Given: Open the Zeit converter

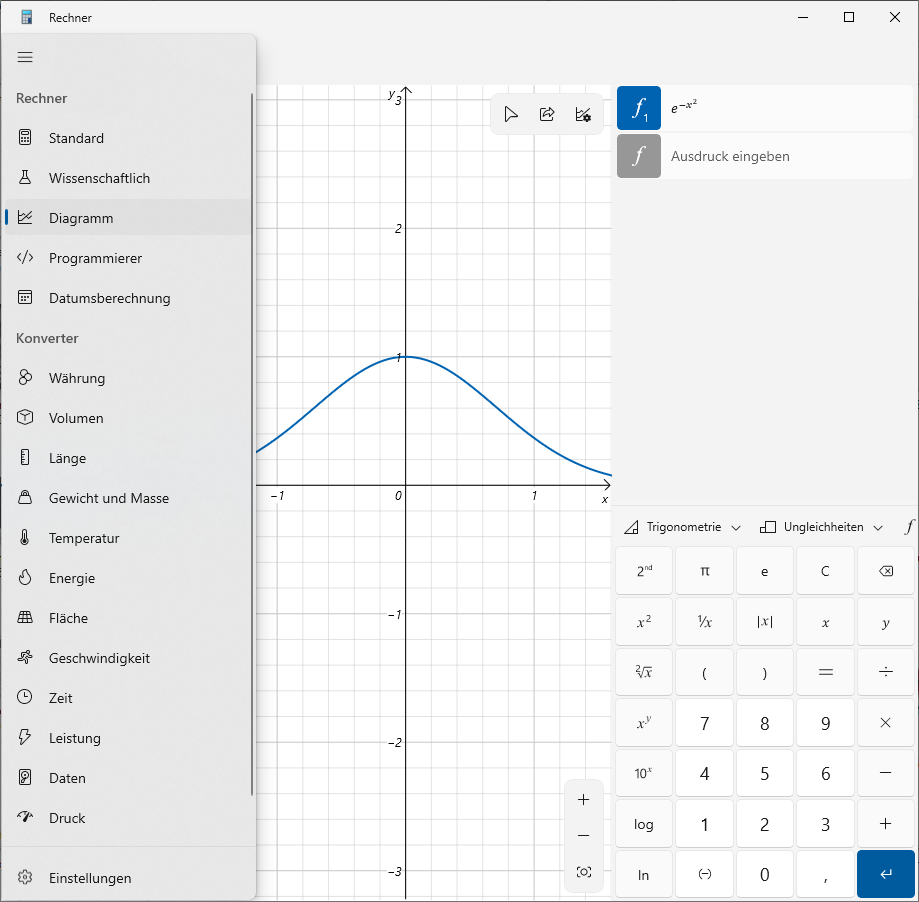Looking at the screenshot, I should click(128, 698).
